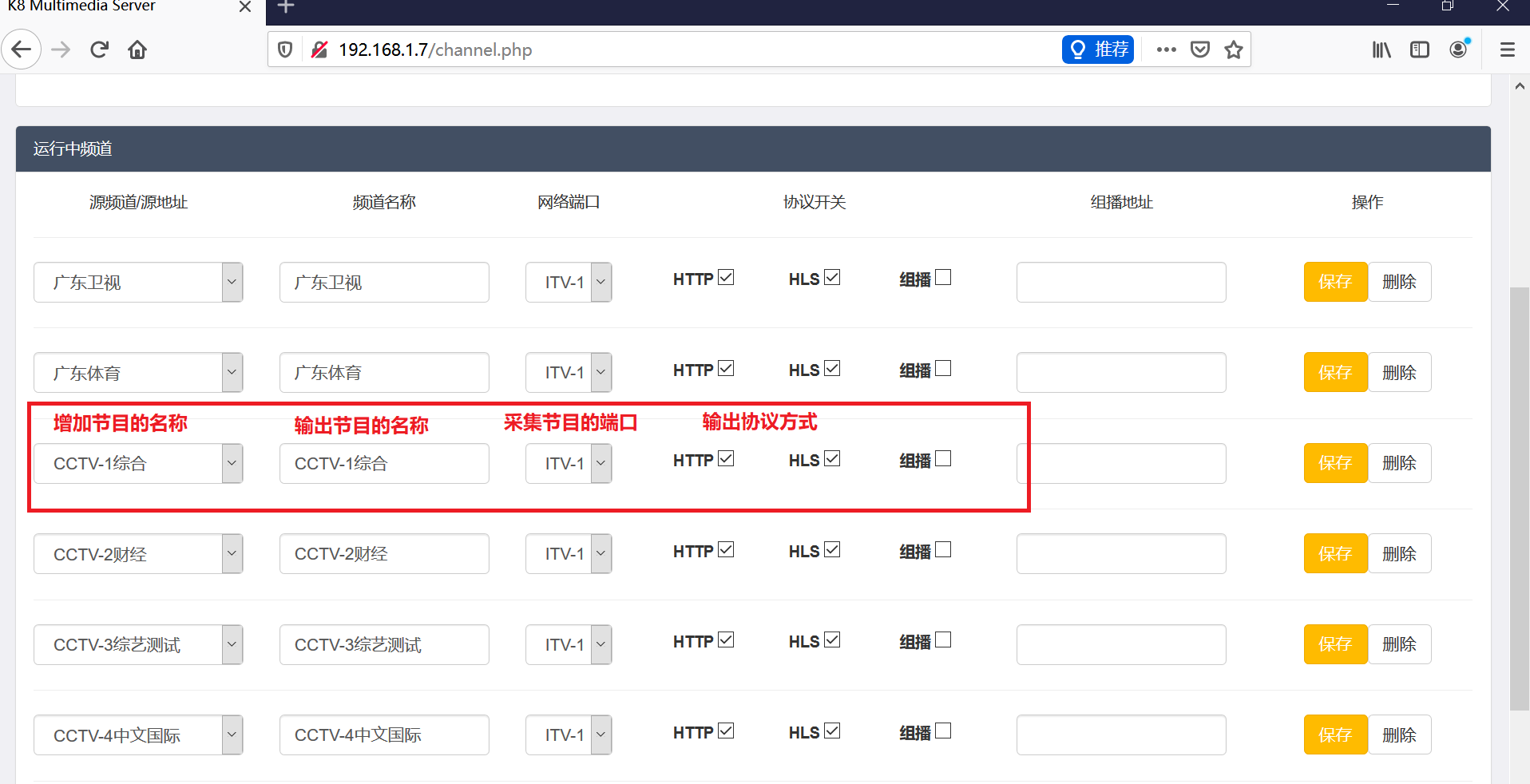Screen dimensions: 1530x784
Task: Edit the 广东卫视 channel name field
Action: [384, 283]
